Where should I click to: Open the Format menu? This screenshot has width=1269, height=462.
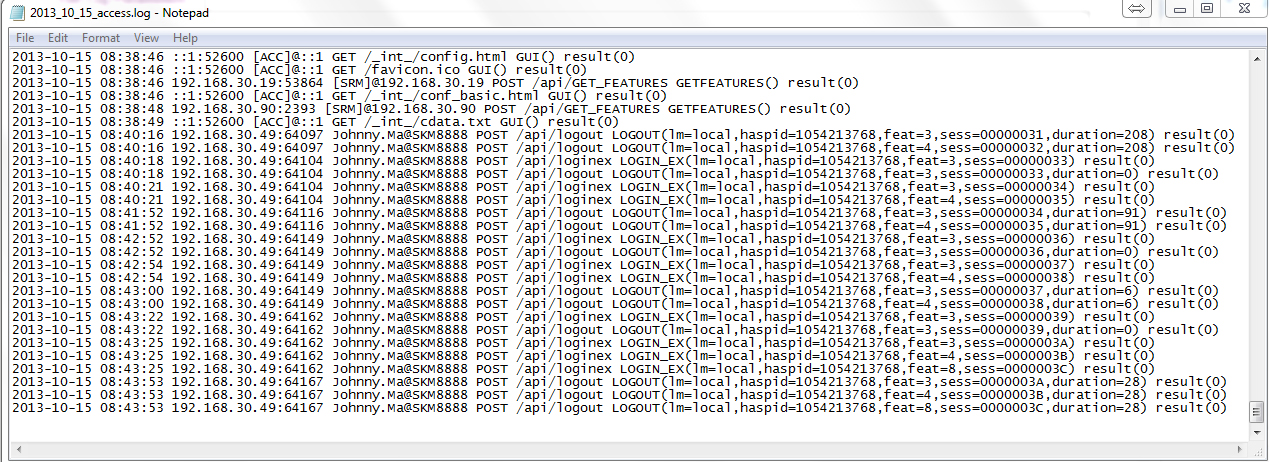click(x=100, y=38)
